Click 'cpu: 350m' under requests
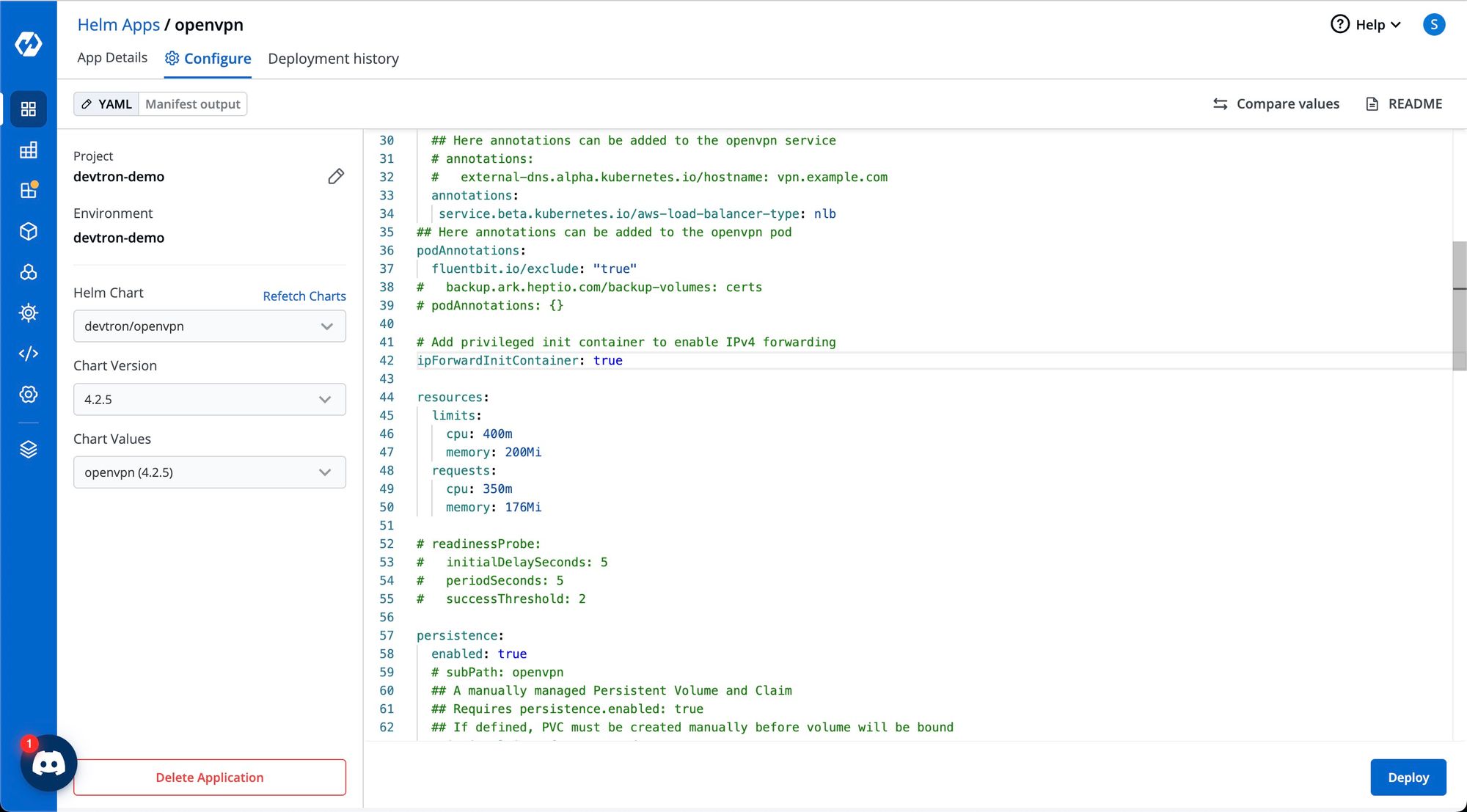This screenshot has width=1467, height=812. click(x=479, y=489)
